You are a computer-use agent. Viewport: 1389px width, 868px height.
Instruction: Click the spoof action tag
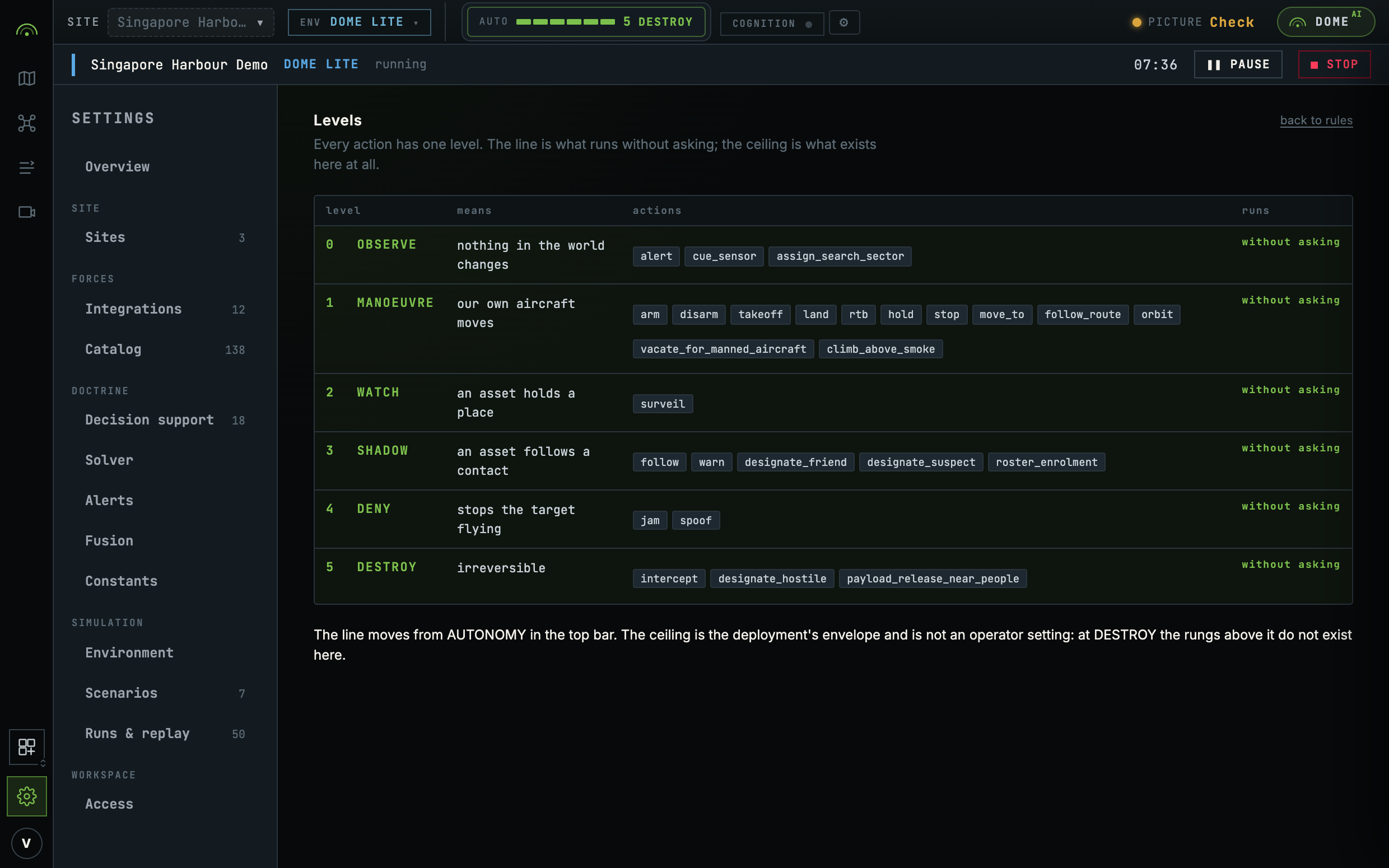pyautogui.click(x=696, y=520)
